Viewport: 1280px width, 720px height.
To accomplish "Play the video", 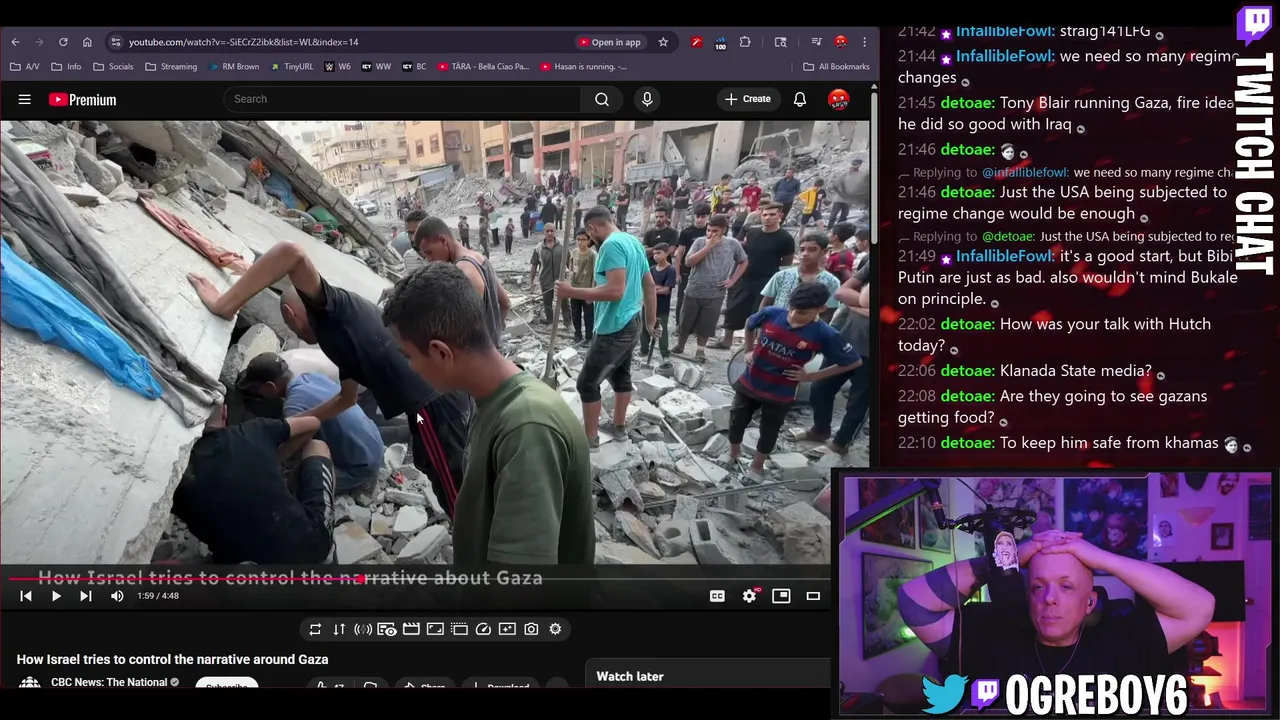I will click(x=56, y=596).
